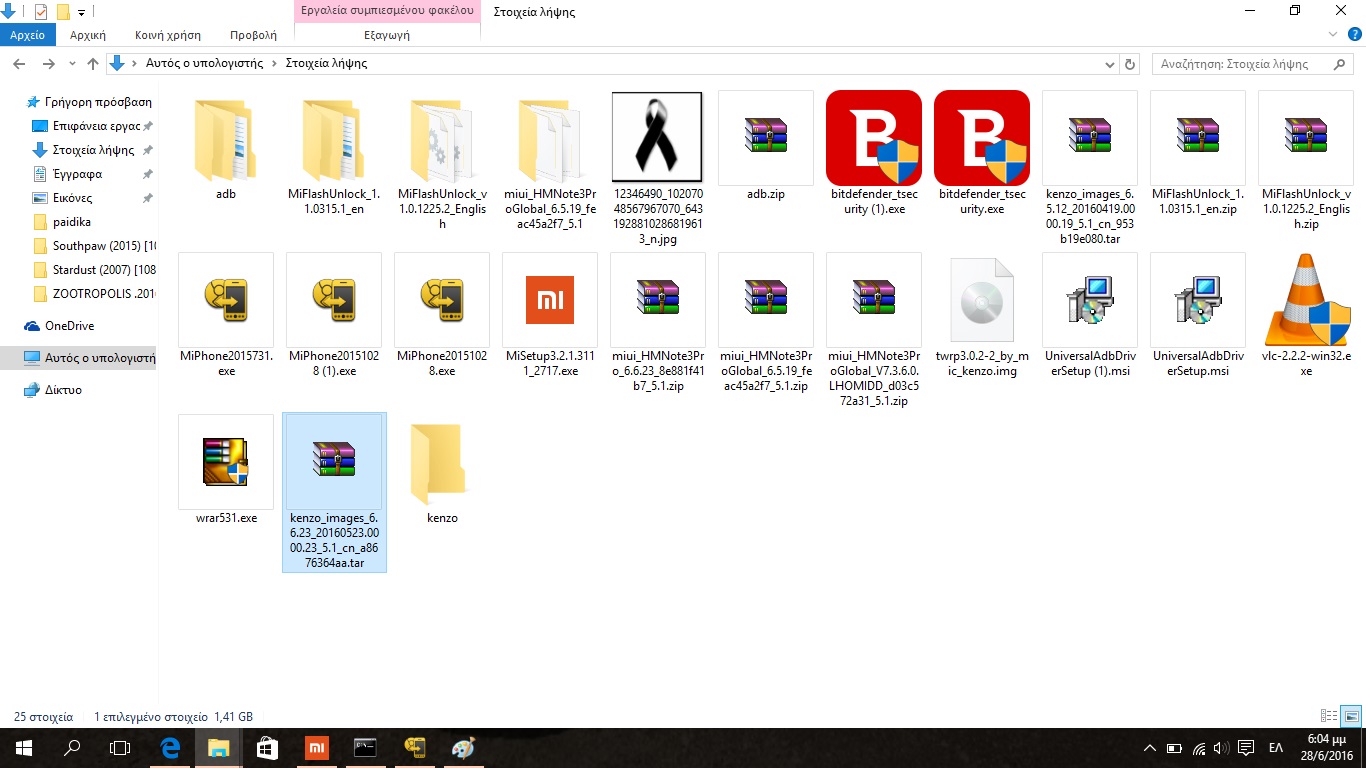Open the vlc-2.2.2-win32.exe installer icon
This screenshot has height=768, width=1366.
coord(1305,300)
